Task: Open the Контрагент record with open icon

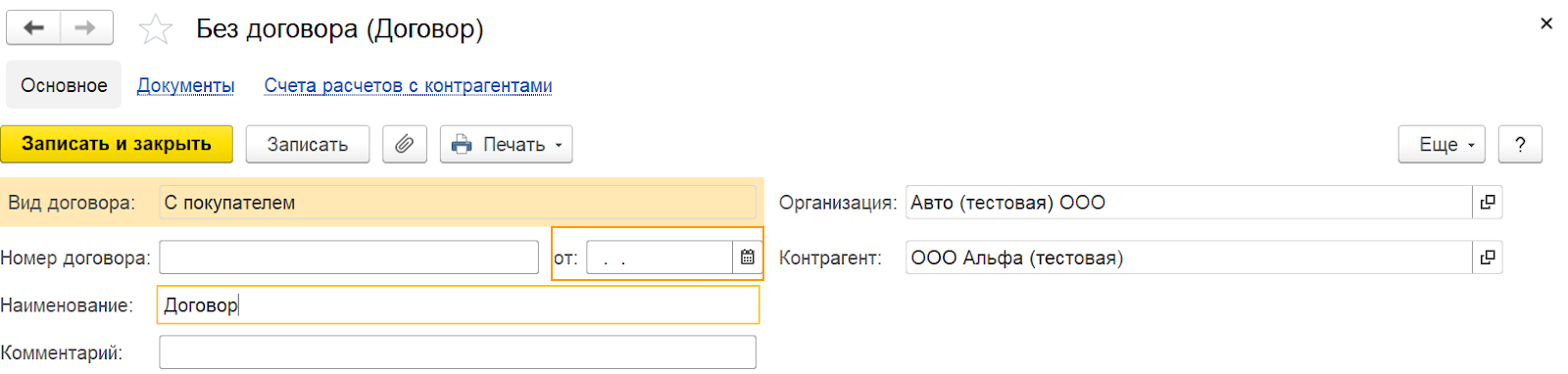Action: (x=1487, y=257)
